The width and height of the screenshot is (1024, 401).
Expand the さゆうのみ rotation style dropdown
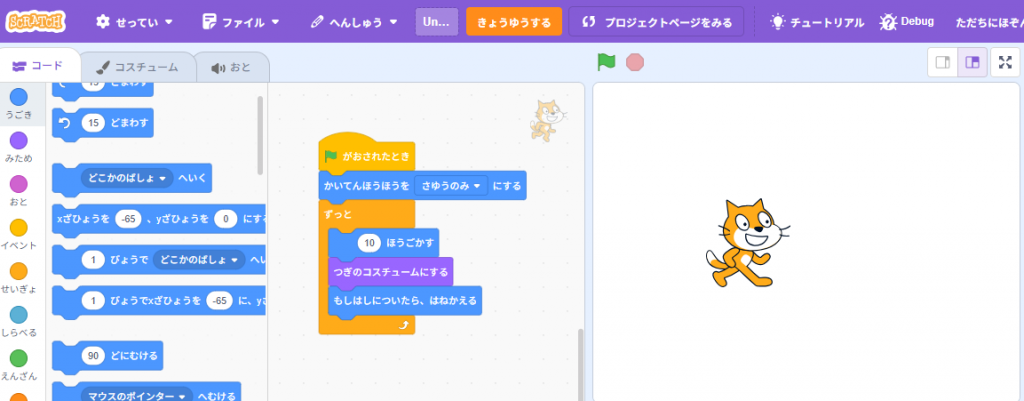(452, 186)
